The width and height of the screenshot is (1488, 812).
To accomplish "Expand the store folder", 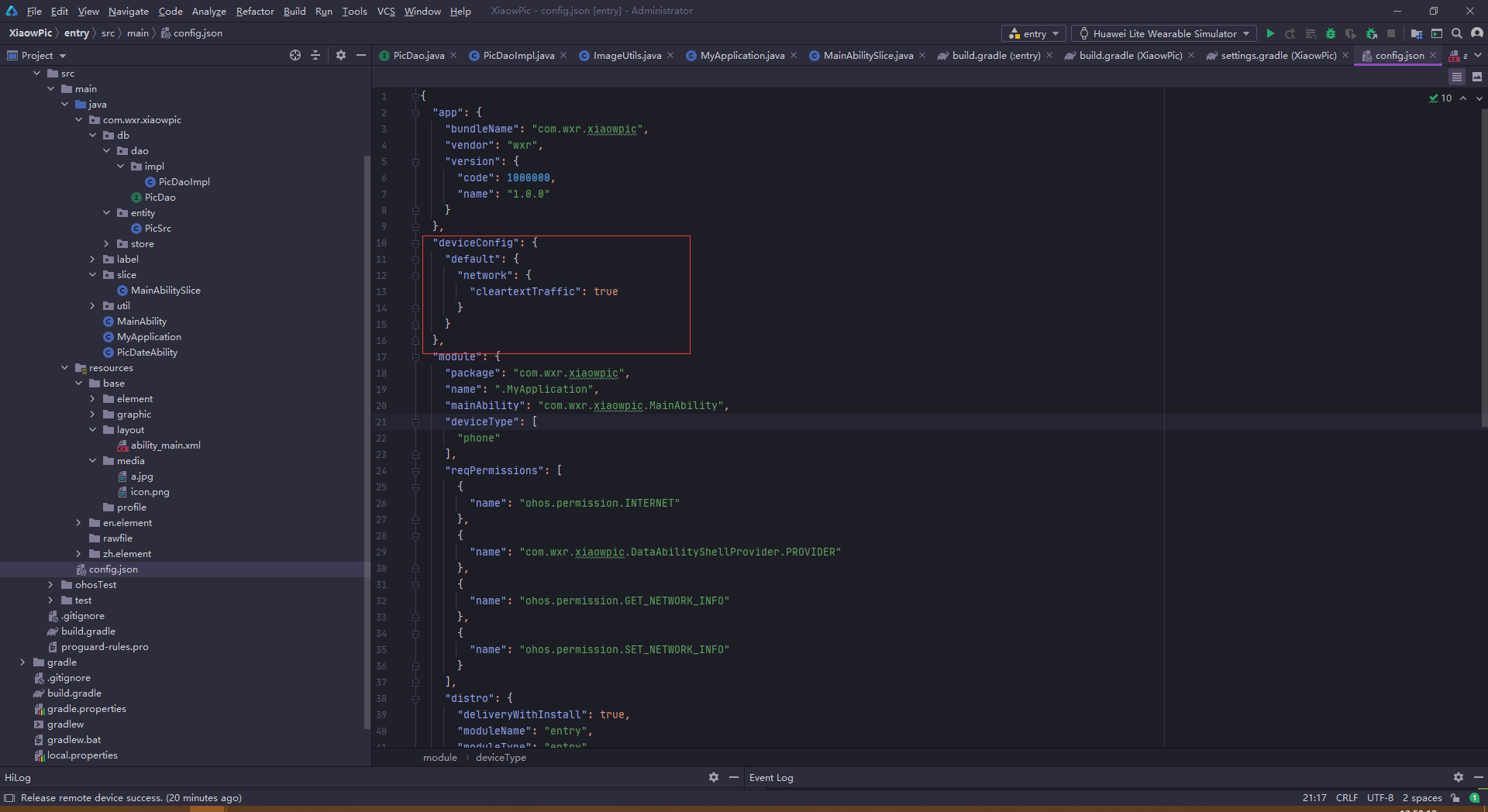I will tap(107, 243).
